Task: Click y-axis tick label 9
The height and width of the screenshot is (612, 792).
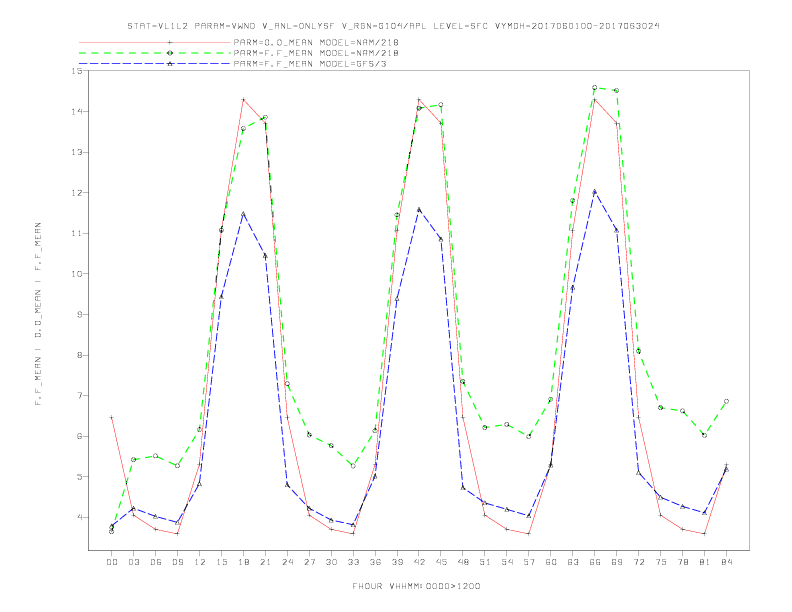Action: click(80, 314)
